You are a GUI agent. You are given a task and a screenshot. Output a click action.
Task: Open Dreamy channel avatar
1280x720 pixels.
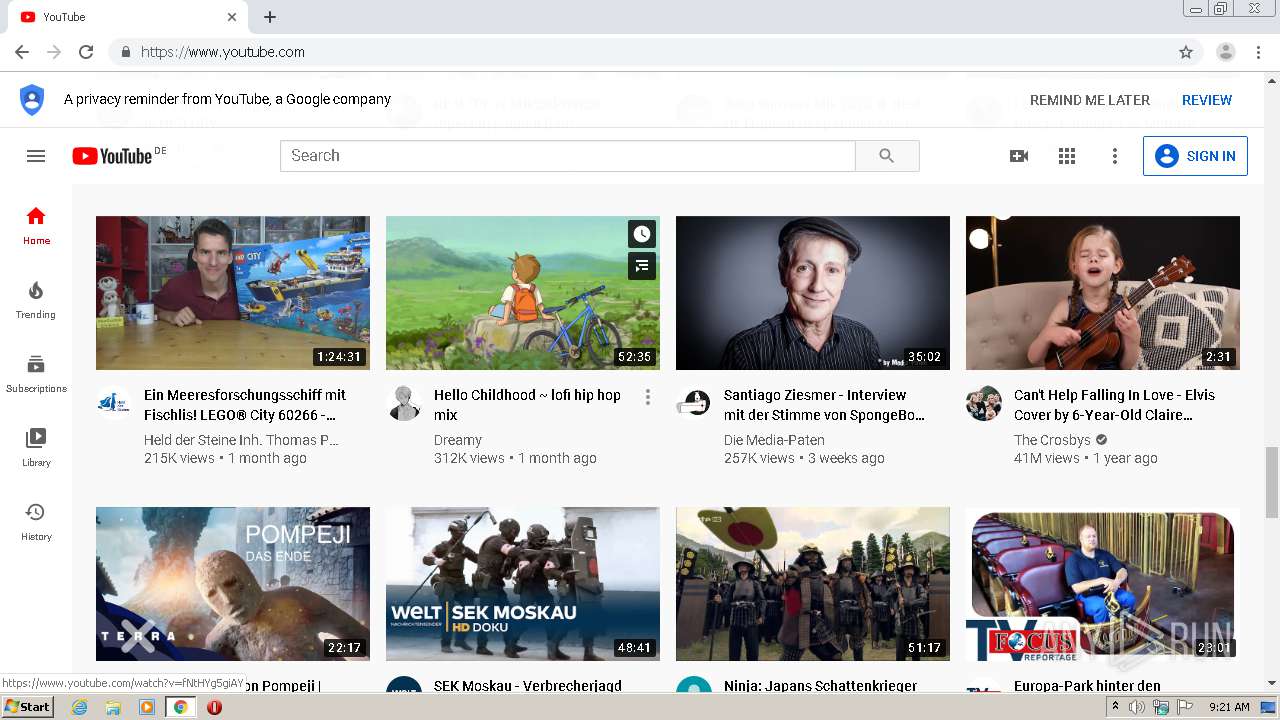click(x=404, y=404)
